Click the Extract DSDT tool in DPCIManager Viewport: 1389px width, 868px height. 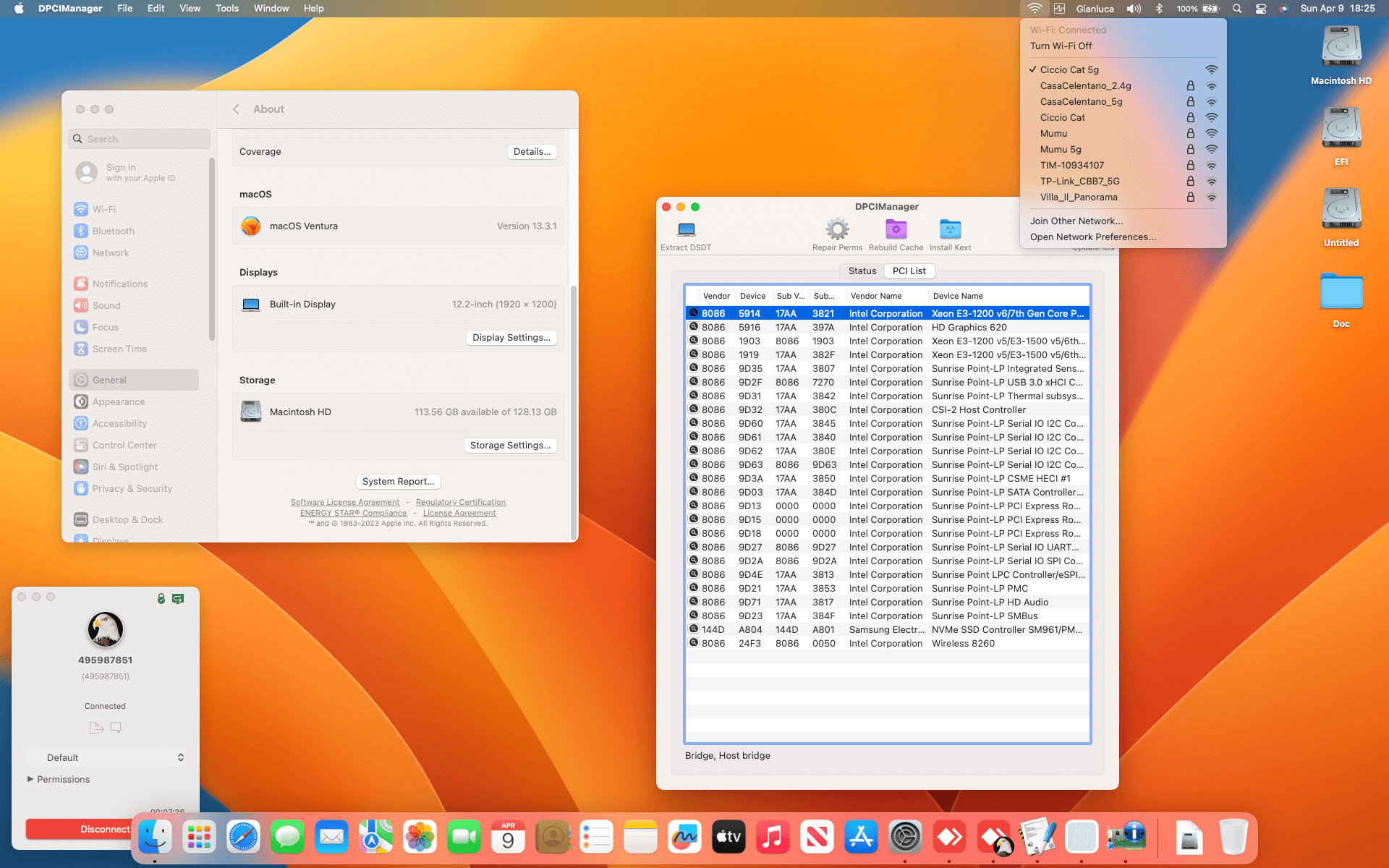[x=684, y=231]
